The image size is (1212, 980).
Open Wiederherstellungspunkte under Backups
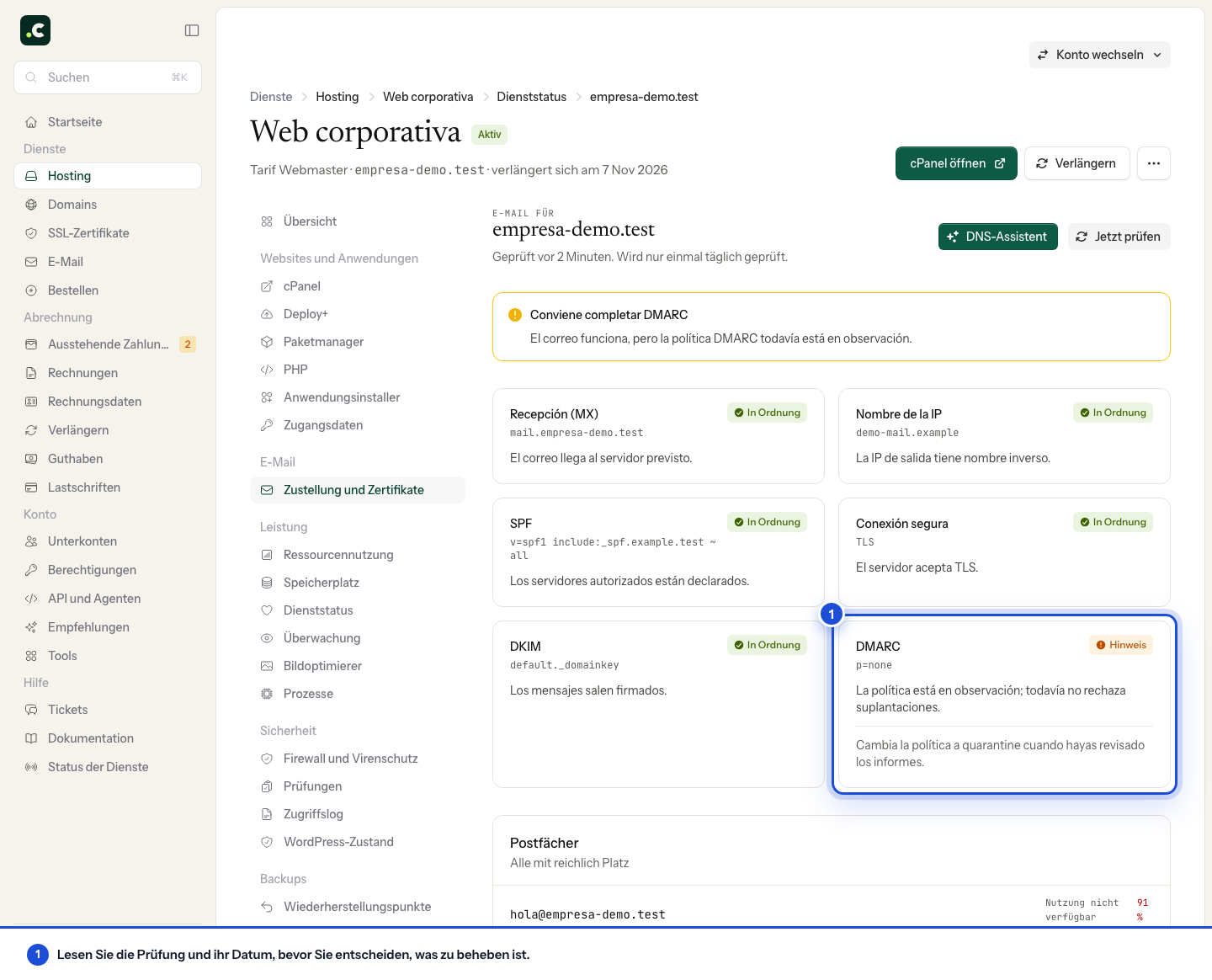coord(358,907)
